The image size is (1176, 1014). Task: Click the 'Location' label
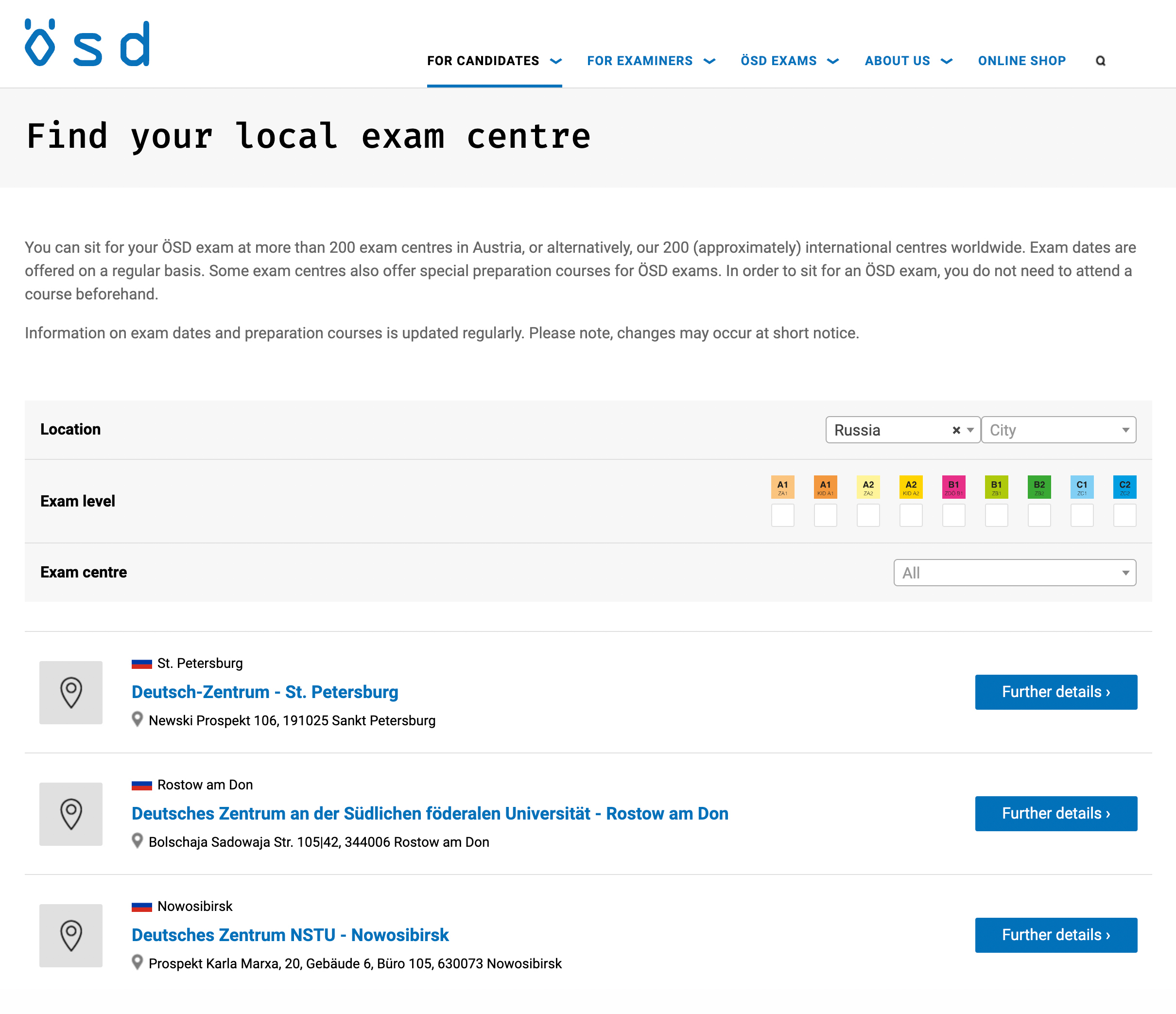pyautogui.click(x=70, y=429)
